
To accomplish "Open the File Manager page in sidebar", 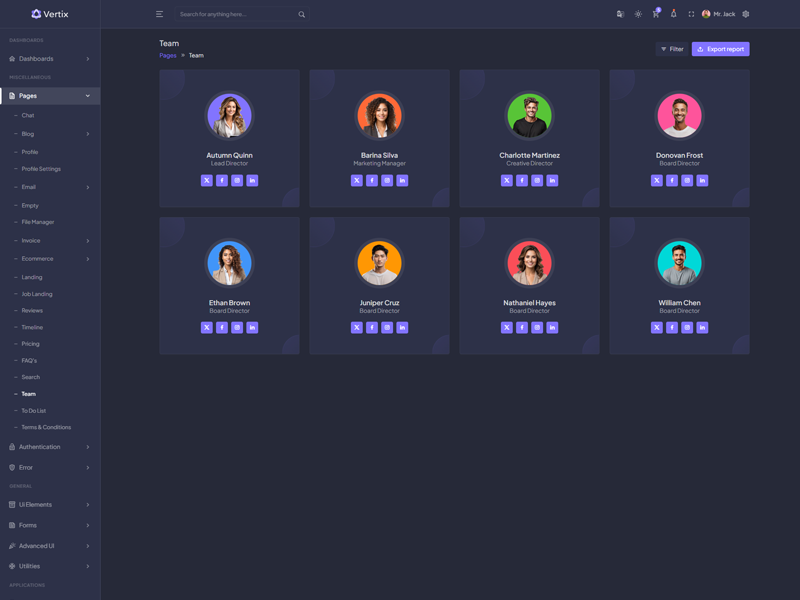I will 38,222.
